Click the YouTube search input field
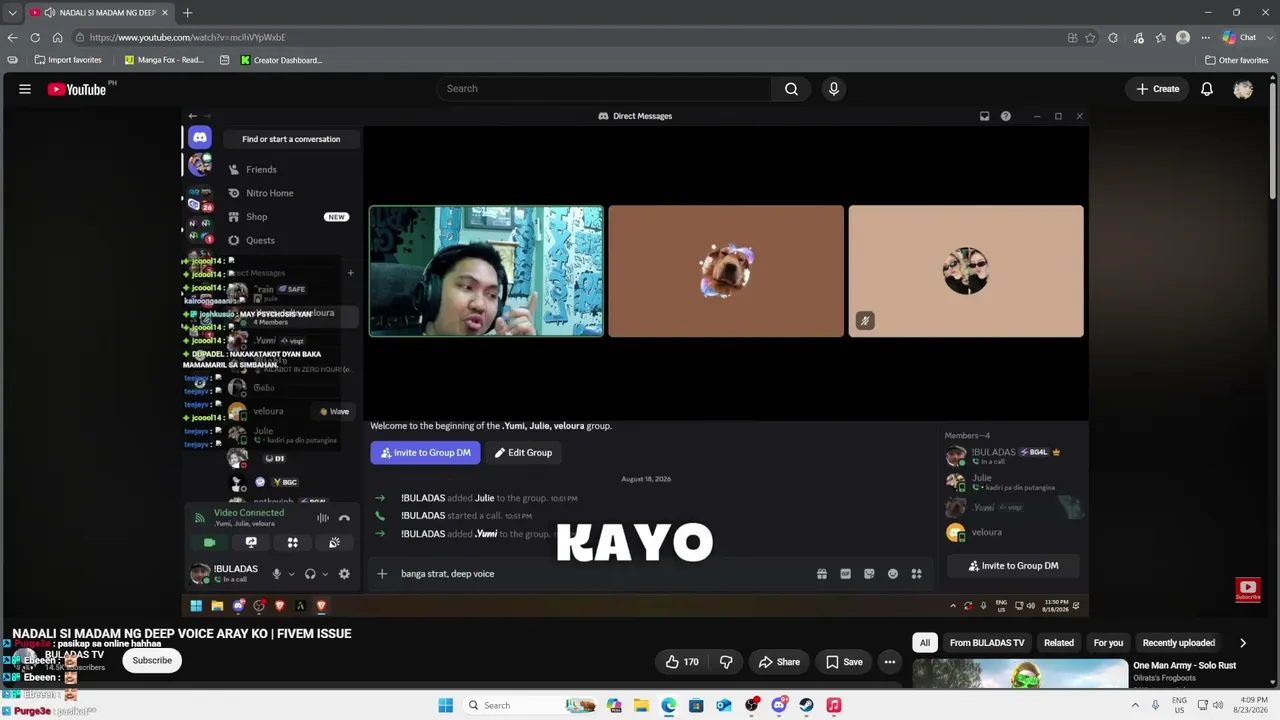1280x720 pixels. tap(605, 89)
